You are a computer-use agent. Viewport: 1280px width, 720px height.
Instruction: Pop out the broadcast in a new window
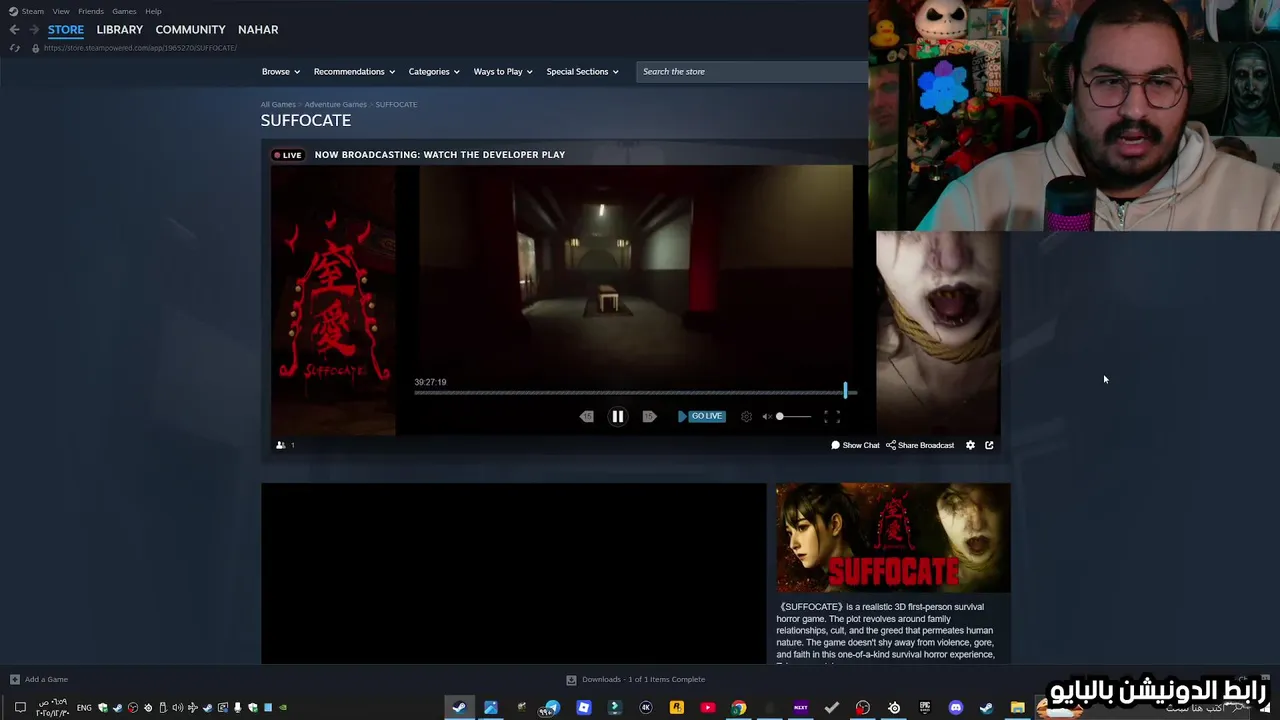coord(989,445)
